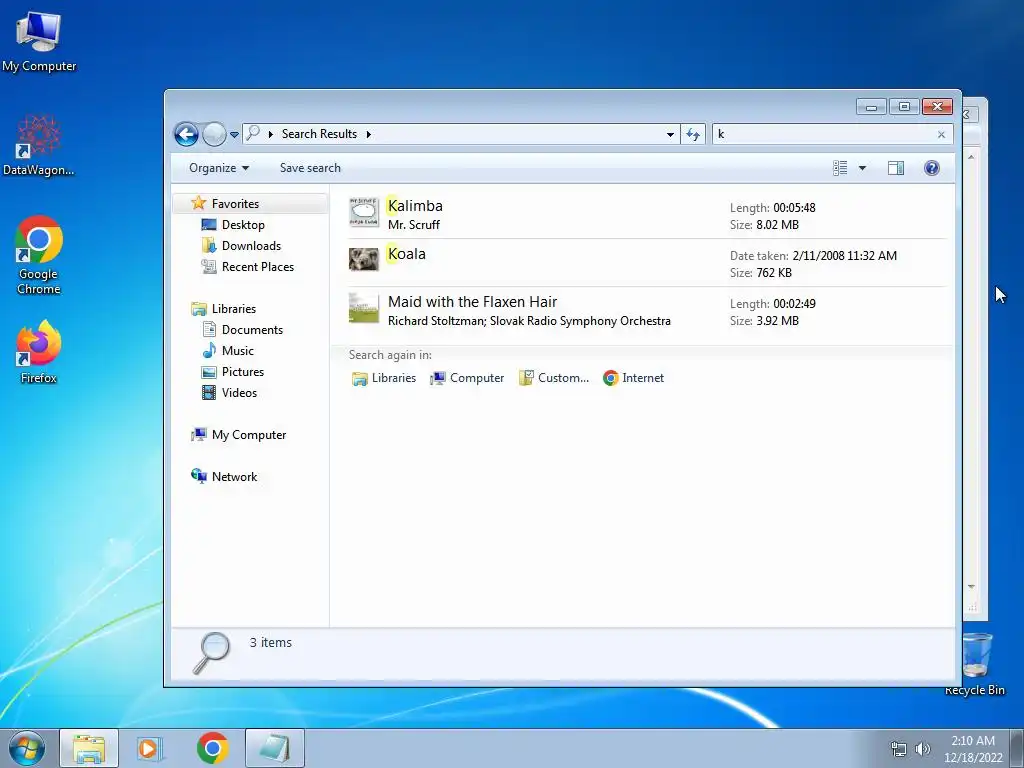Click Windows Explorer taskbar icon
The height and width of the screenshot is (768, 1024).
pos(89,749)
